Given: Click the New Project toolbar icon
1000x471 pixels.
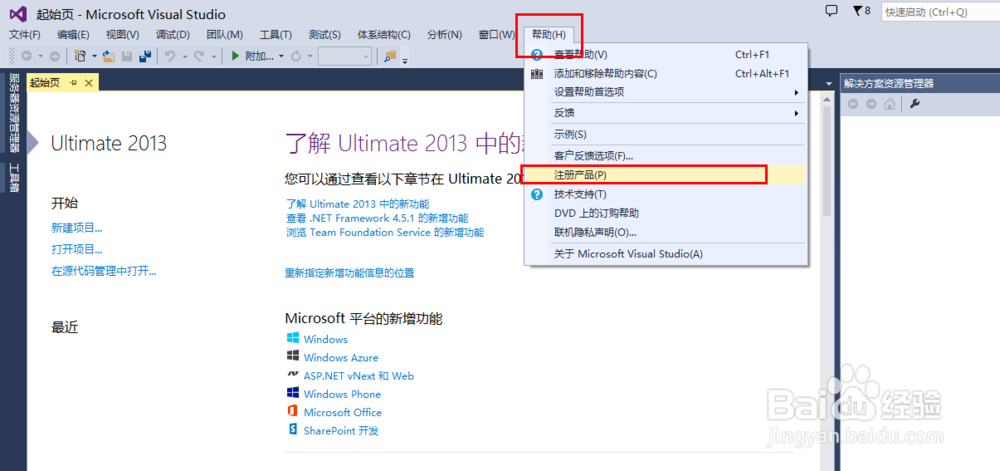Looking at the screenshot, I should 80,57.
